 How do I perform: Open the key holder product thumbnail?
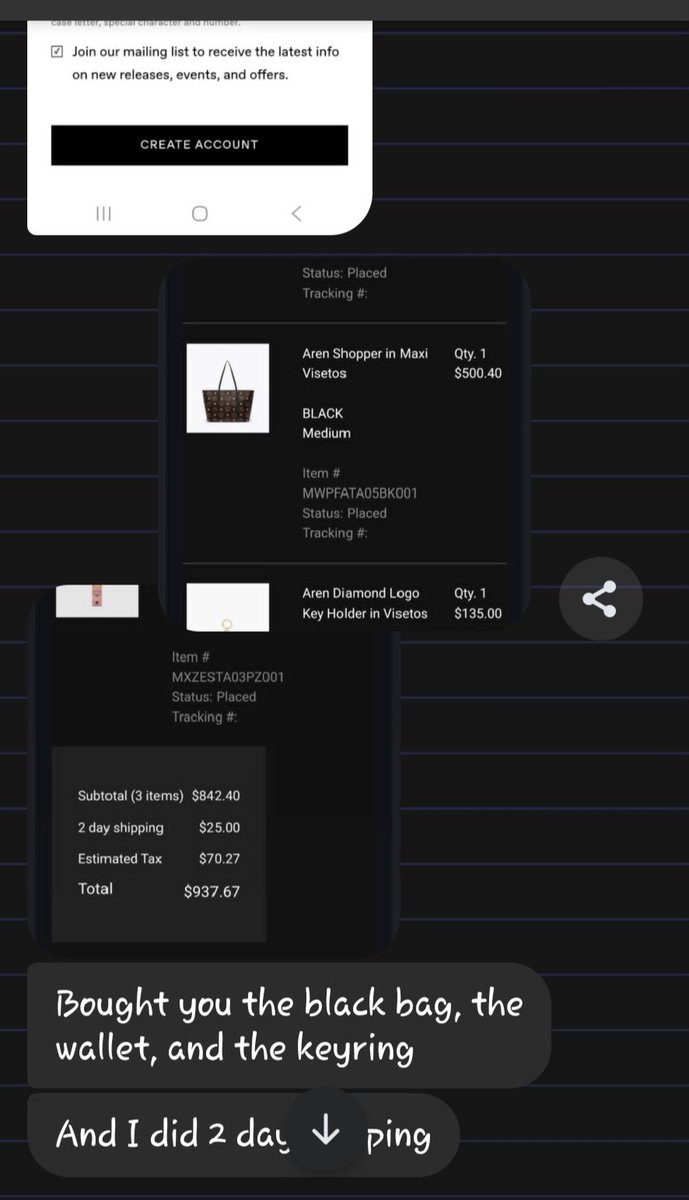(x=228, y=607)
